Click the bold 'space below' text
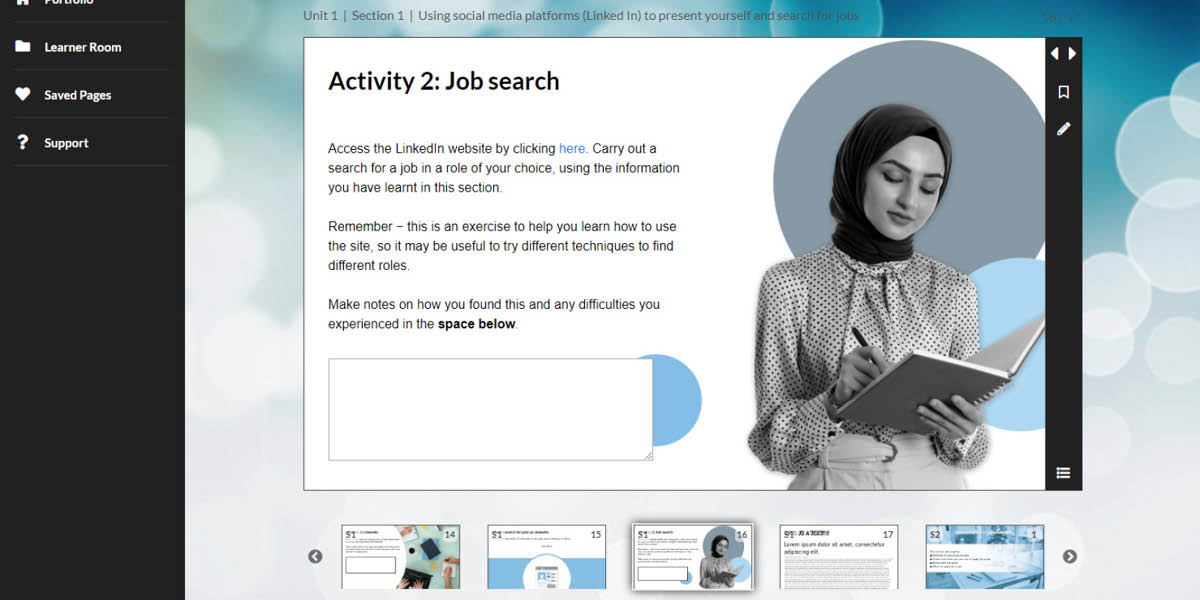The height and width of the screenshot is (600, 1200). [477, 324]
